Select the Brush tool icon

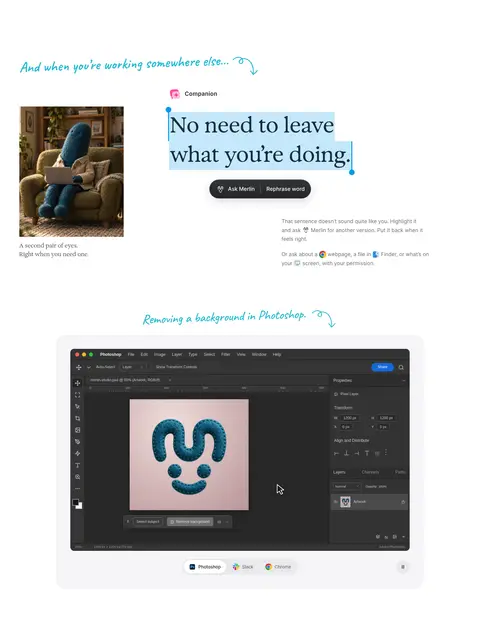coord(77,442)
